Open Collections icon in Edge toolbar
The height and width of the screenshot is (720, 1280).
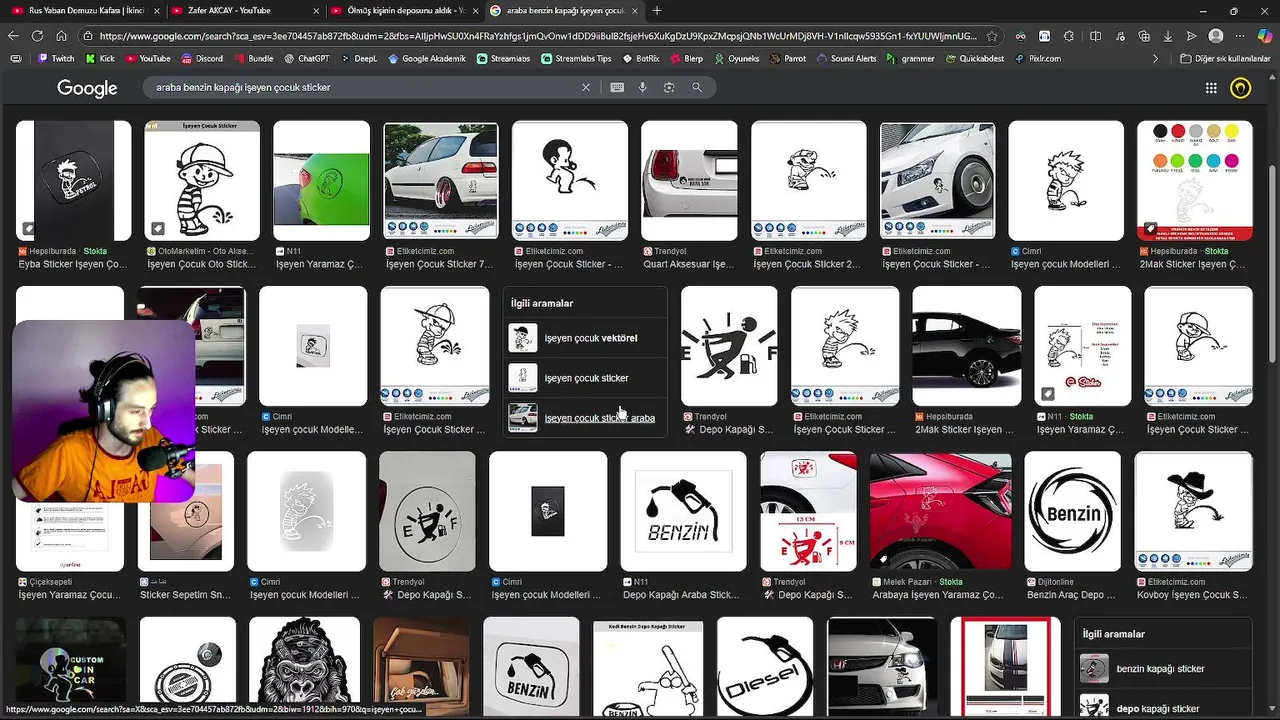click(x=1143, y=36)
